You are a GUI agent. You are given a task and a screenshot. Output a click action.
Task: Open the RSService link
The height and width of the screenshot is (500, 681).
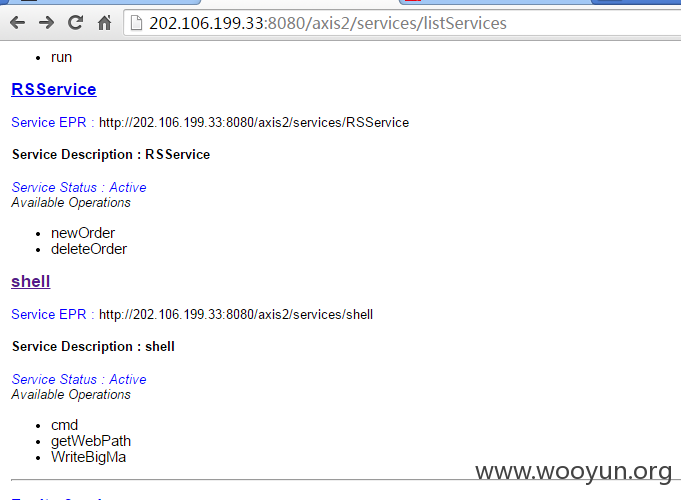(54, 89)
